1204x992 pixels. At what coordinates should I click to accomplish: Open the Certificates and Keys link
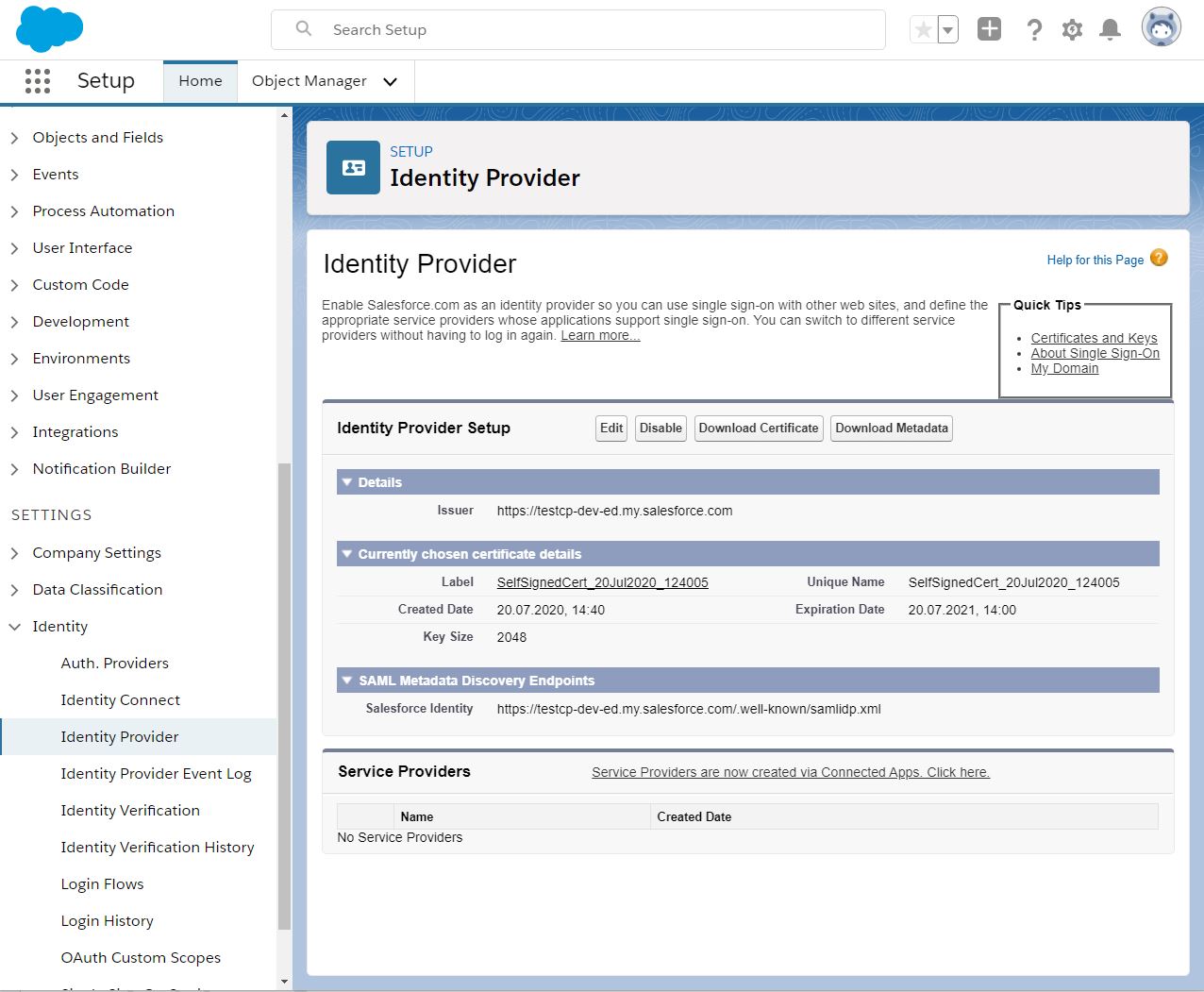1094,337
